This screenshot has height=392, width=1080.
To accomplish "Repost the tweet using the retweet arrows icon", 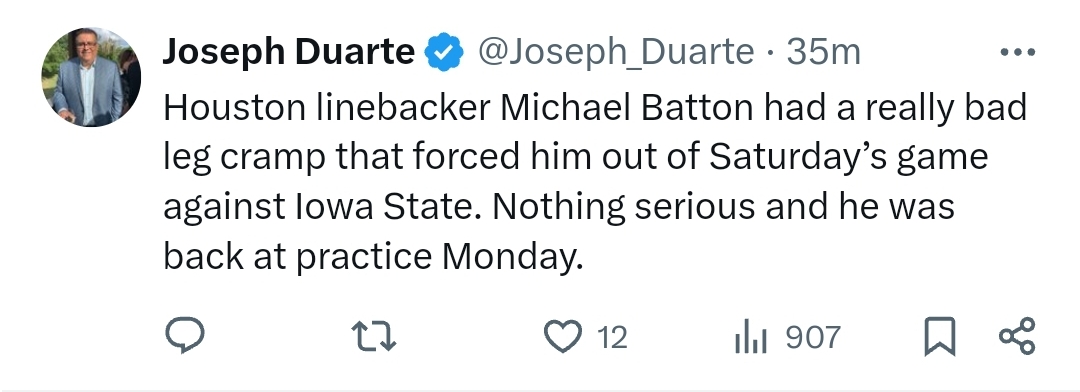I will pos(373,338).
